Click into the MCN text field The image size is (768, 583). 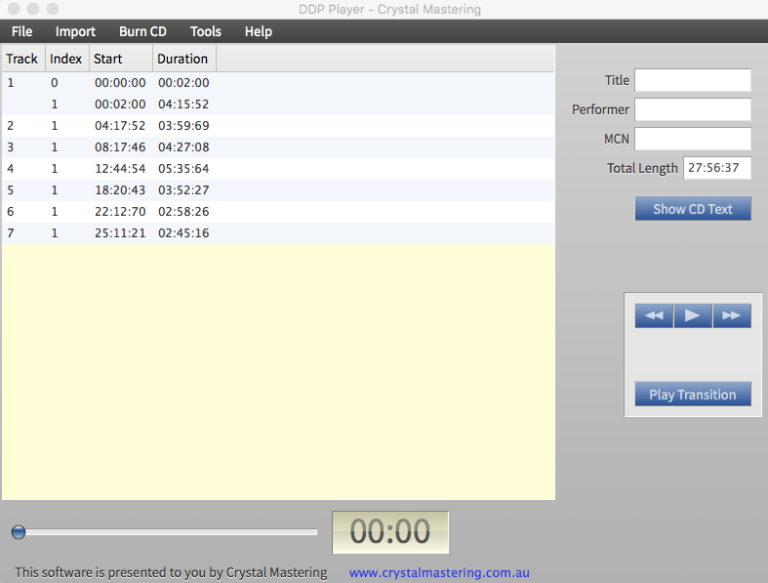tap(692, 138)
